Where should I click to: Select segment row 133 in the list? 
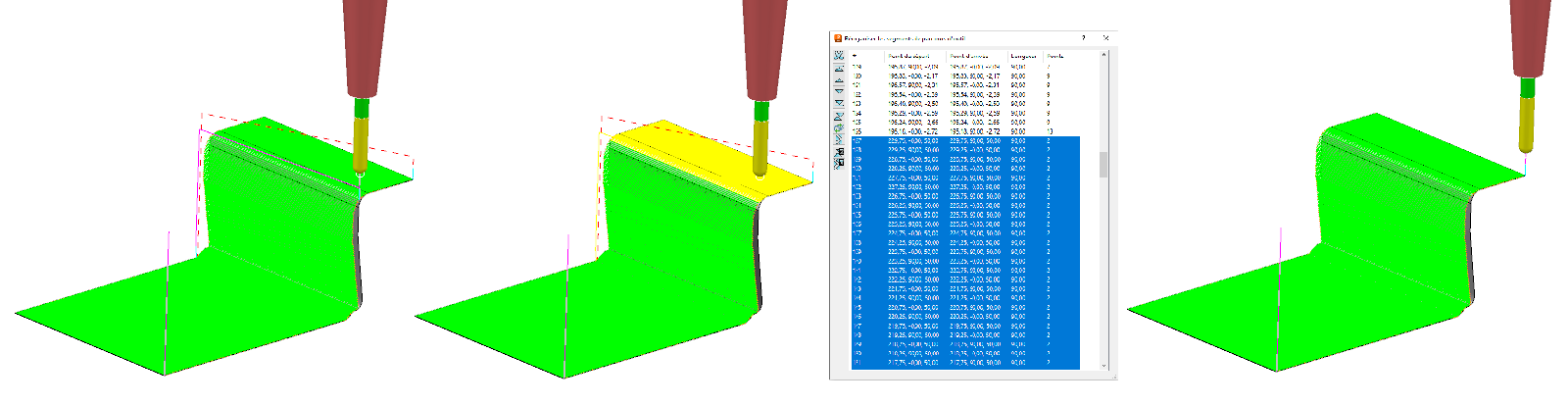tap(964, 103)
